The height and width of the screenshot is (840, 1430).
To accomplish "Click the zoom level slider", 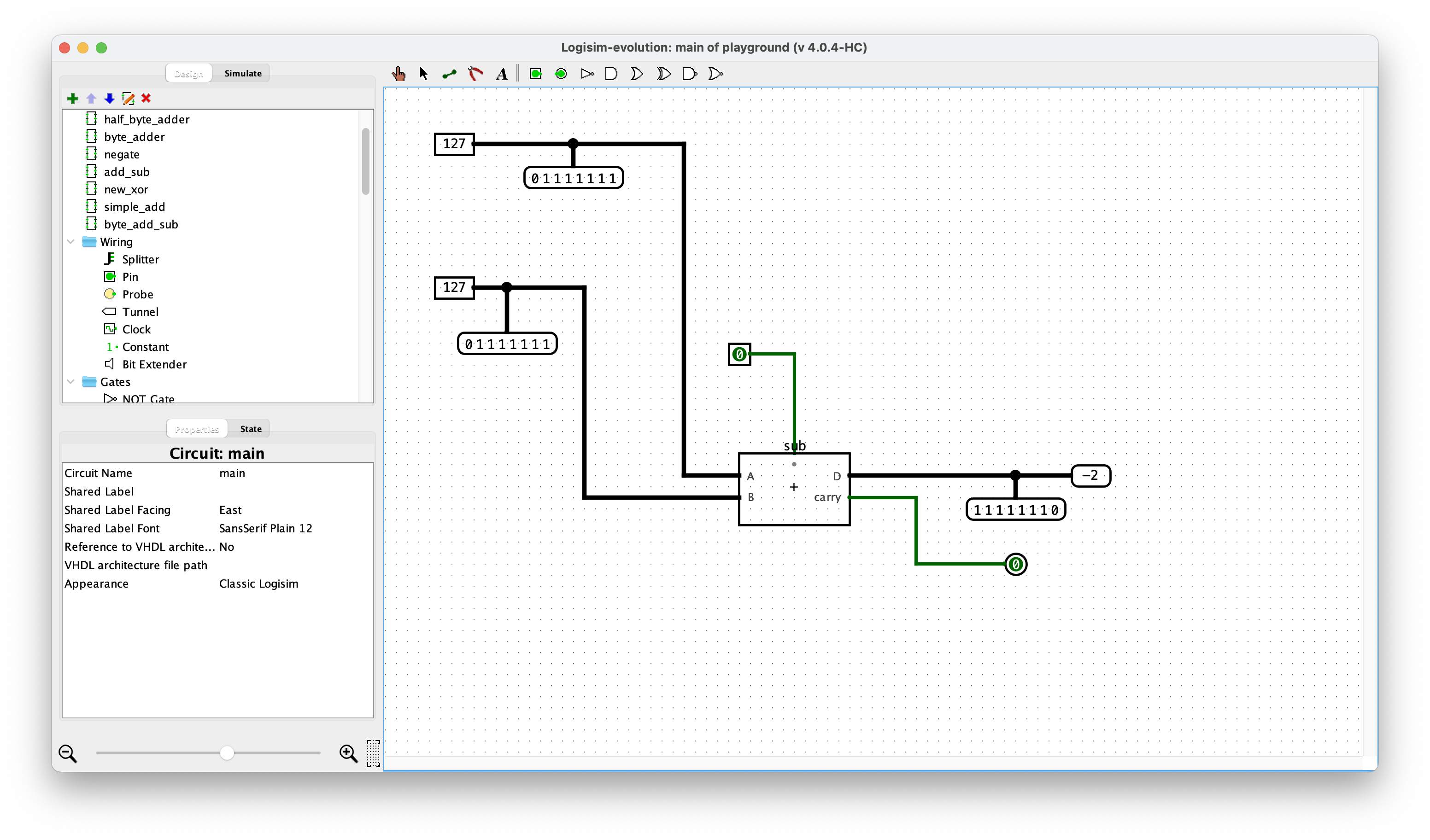I will point(227,753).
